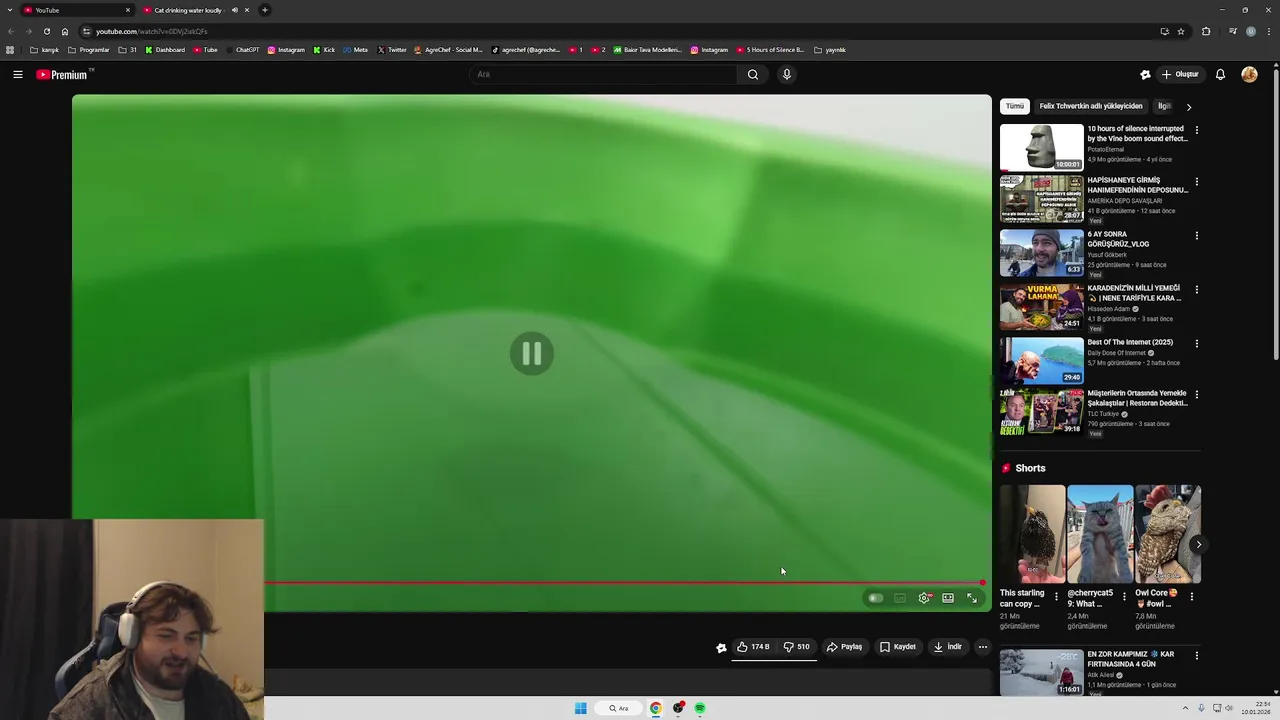Go to browser home page
The width and height of the screenshot is (1280, 720).
(x=65, y=31)
